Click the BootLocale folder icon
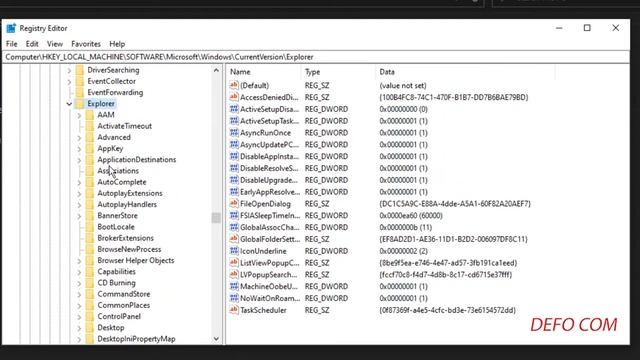Viewport: 640px width, 360px height. [x=90, y=227]
